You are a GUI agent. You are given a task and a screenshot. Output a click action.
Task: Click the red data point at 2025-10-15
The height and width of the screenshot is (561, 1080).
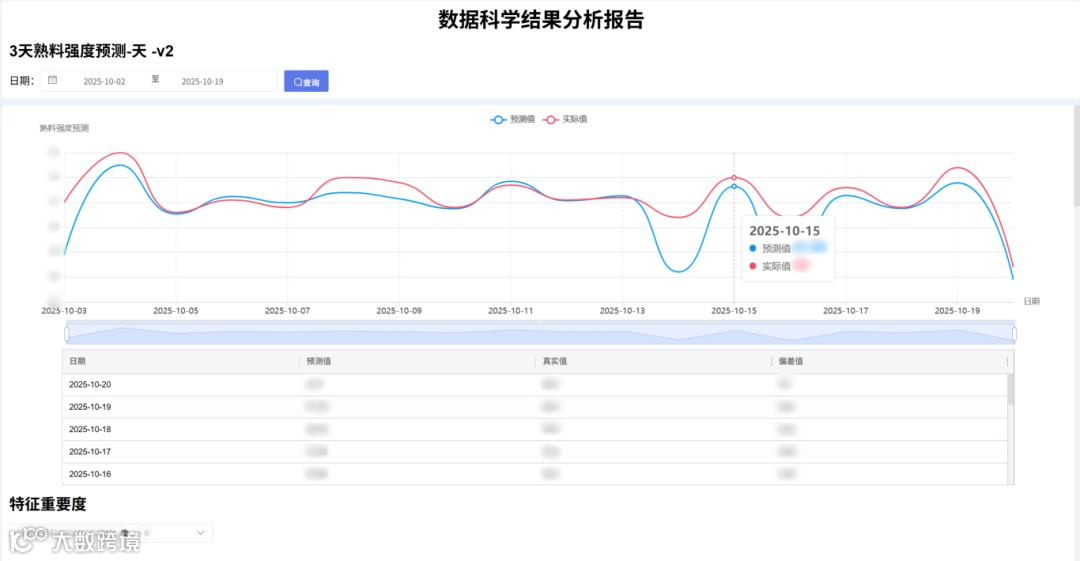point(734,178)
